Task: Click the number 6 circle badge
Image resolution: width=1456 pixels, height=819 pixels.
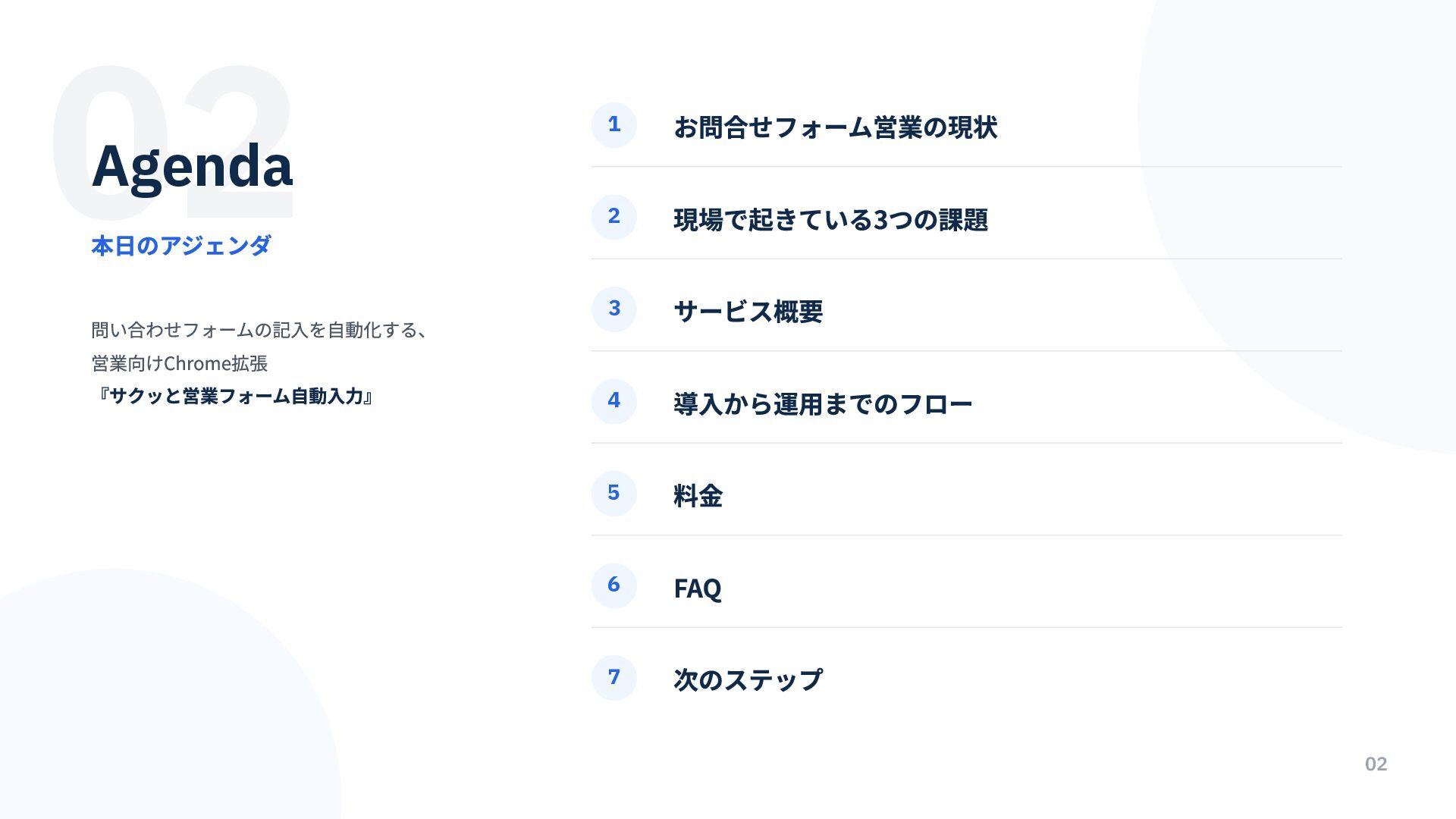Action: click(x=613, y=585)
